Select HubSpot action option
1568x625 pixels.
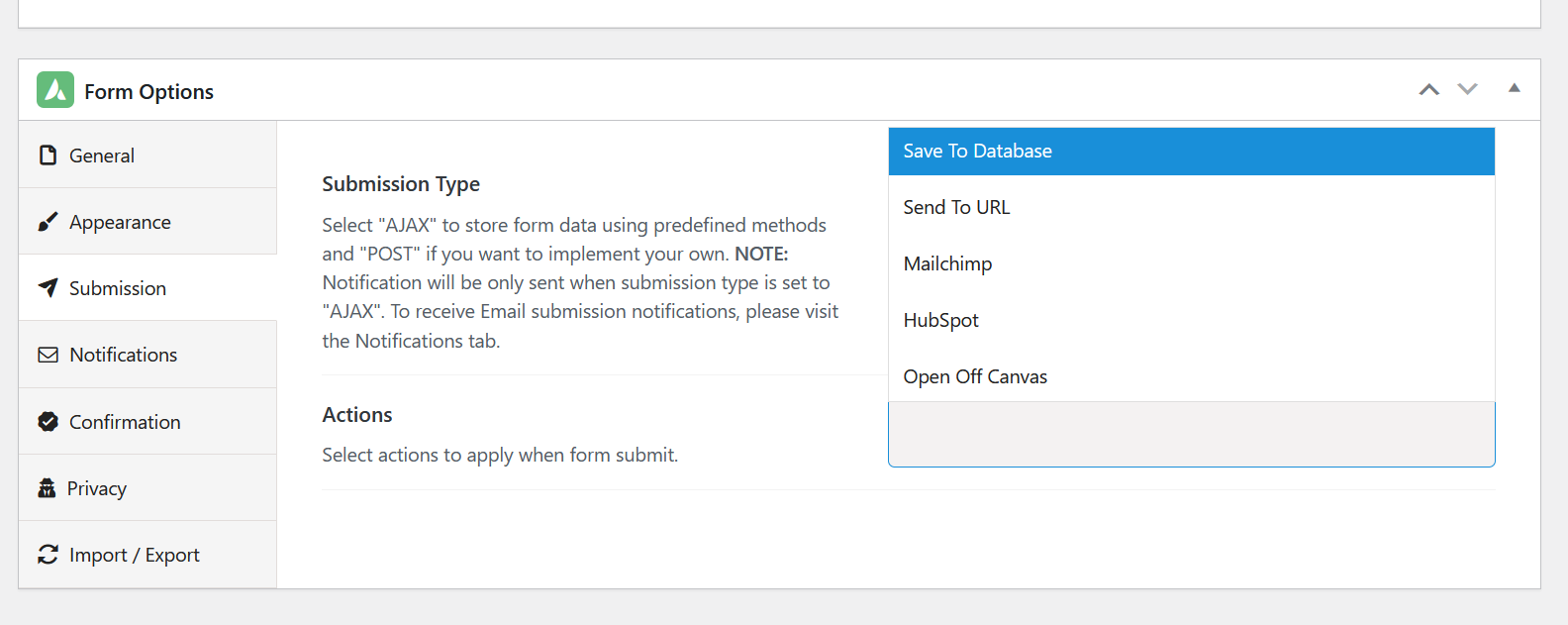coord(1191,321)
